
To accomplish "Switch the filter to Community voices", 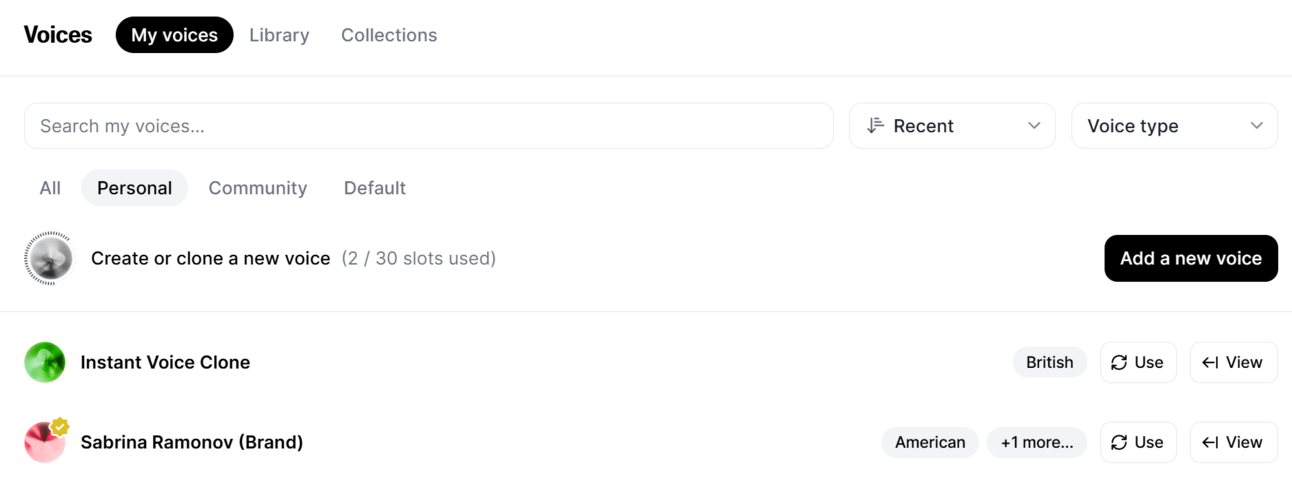I will 258,188.
